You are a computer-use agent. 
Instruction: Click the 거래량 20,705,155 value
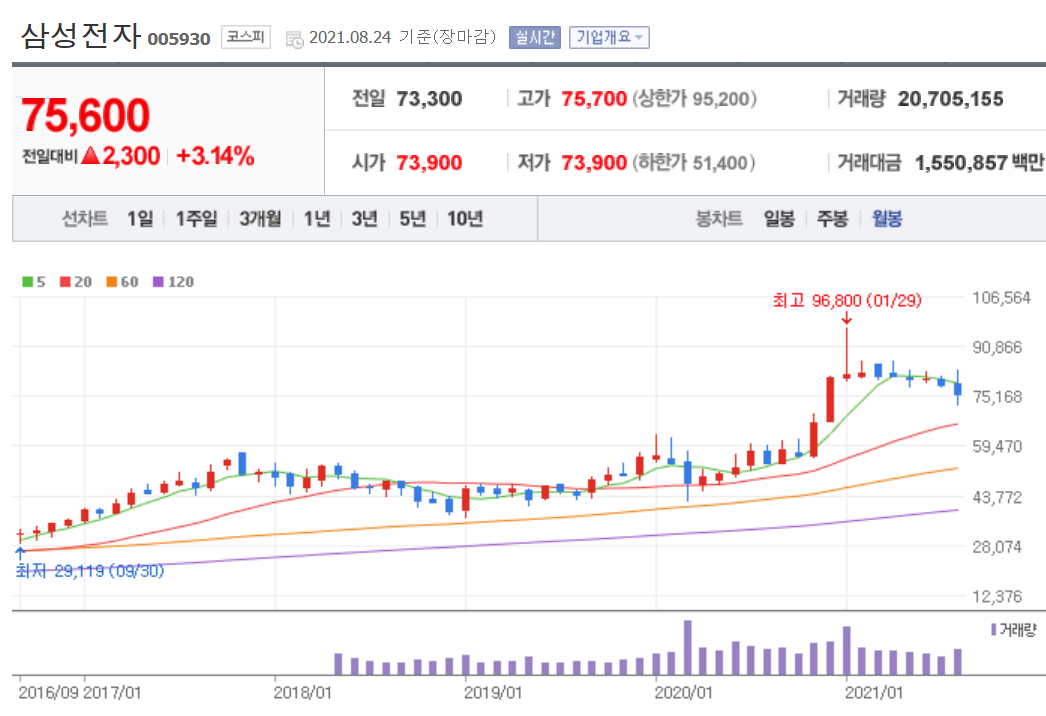[x=951, y=99]
